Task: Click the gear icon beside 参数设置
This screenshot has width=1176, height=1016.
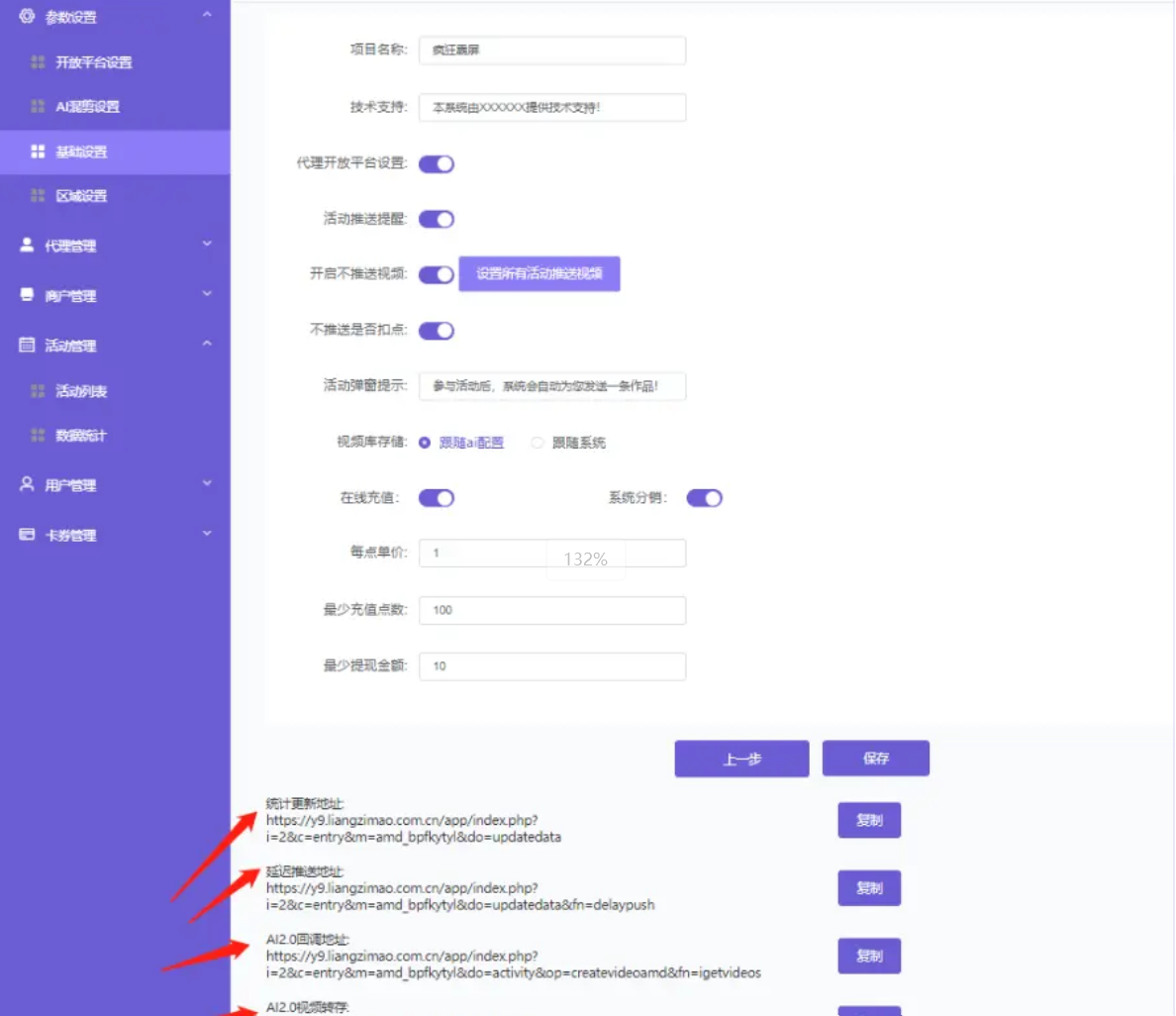Action: (x=27, y=16)
